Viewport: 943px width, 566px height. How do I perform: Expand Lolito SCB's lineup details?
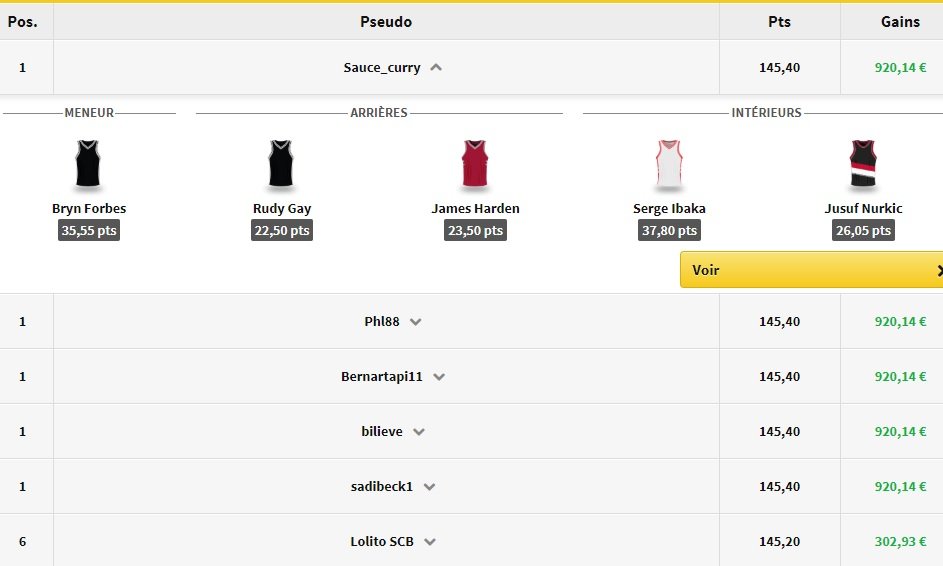coord(430,542)
